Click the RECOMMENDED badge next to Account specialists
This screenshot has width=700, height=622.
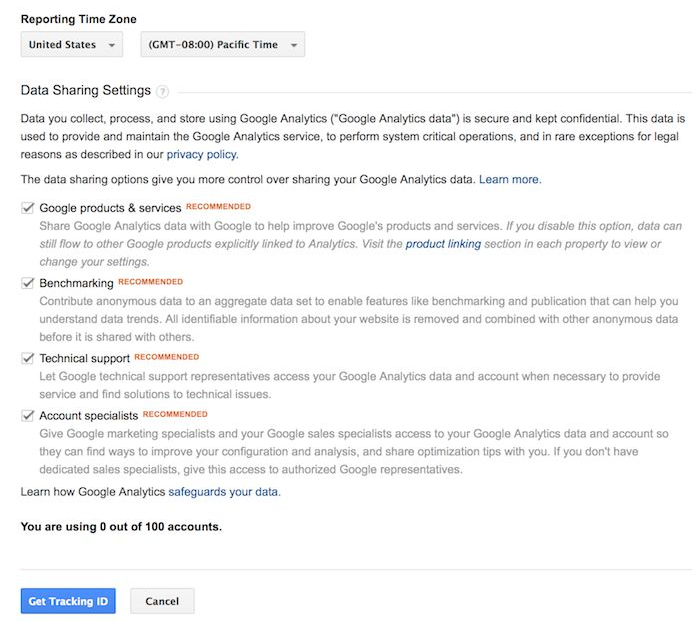175,414
